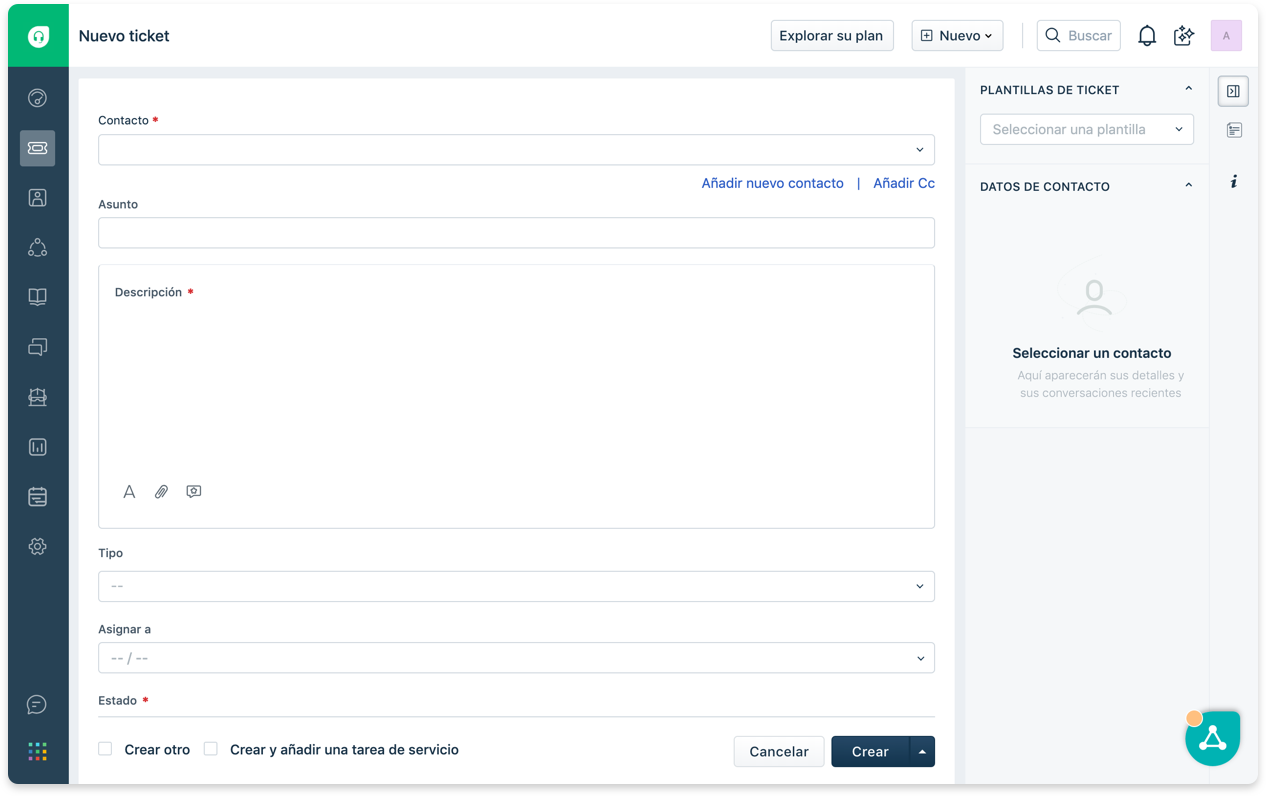Collapse the Datos de contacto section
Image resolution: width=1266 pixels, height=796 pixels.
point(1188,186)
